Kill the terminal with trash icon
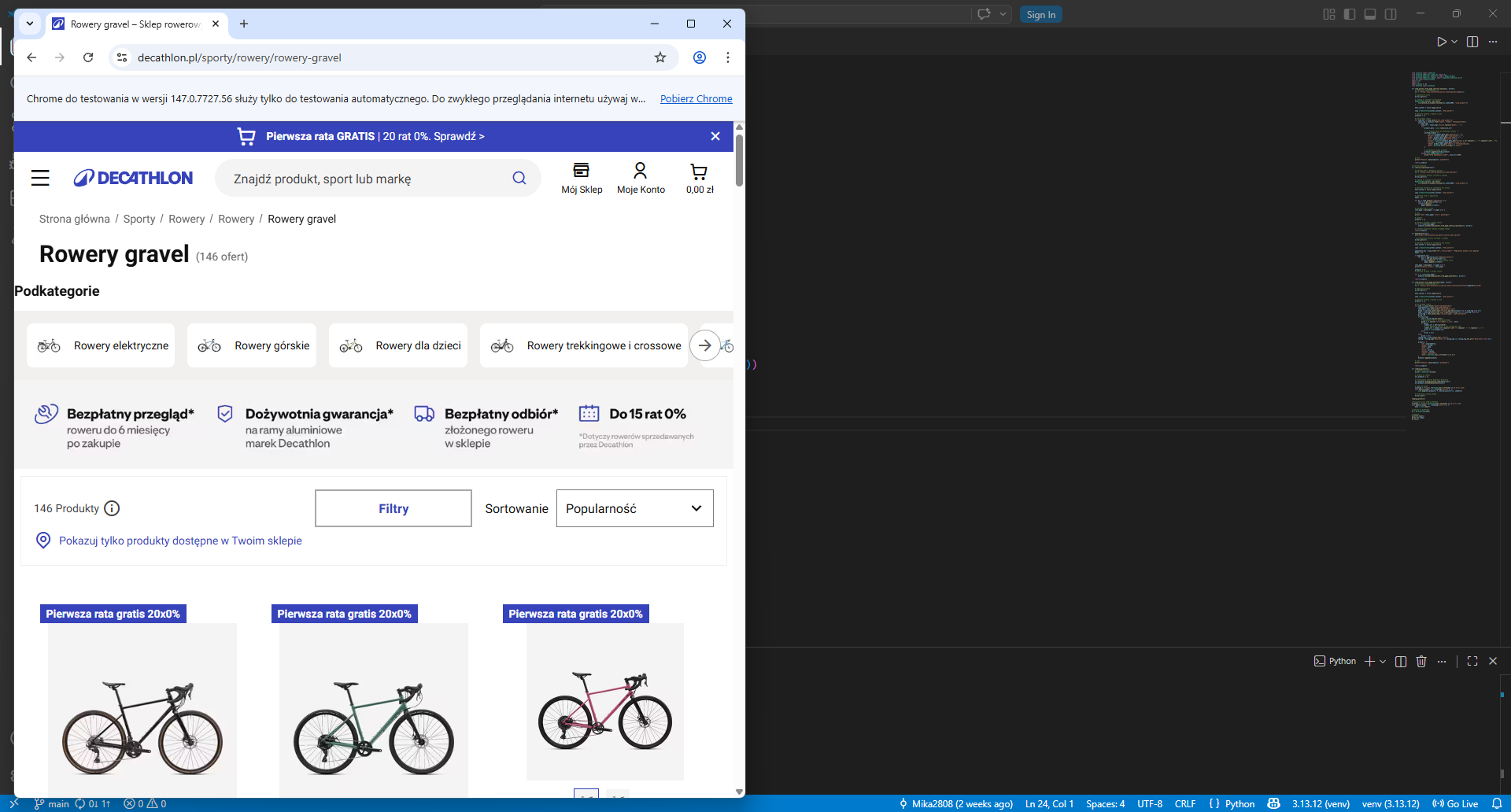The width and height of the screenshot is (1511, 812). coord(1421,661)
